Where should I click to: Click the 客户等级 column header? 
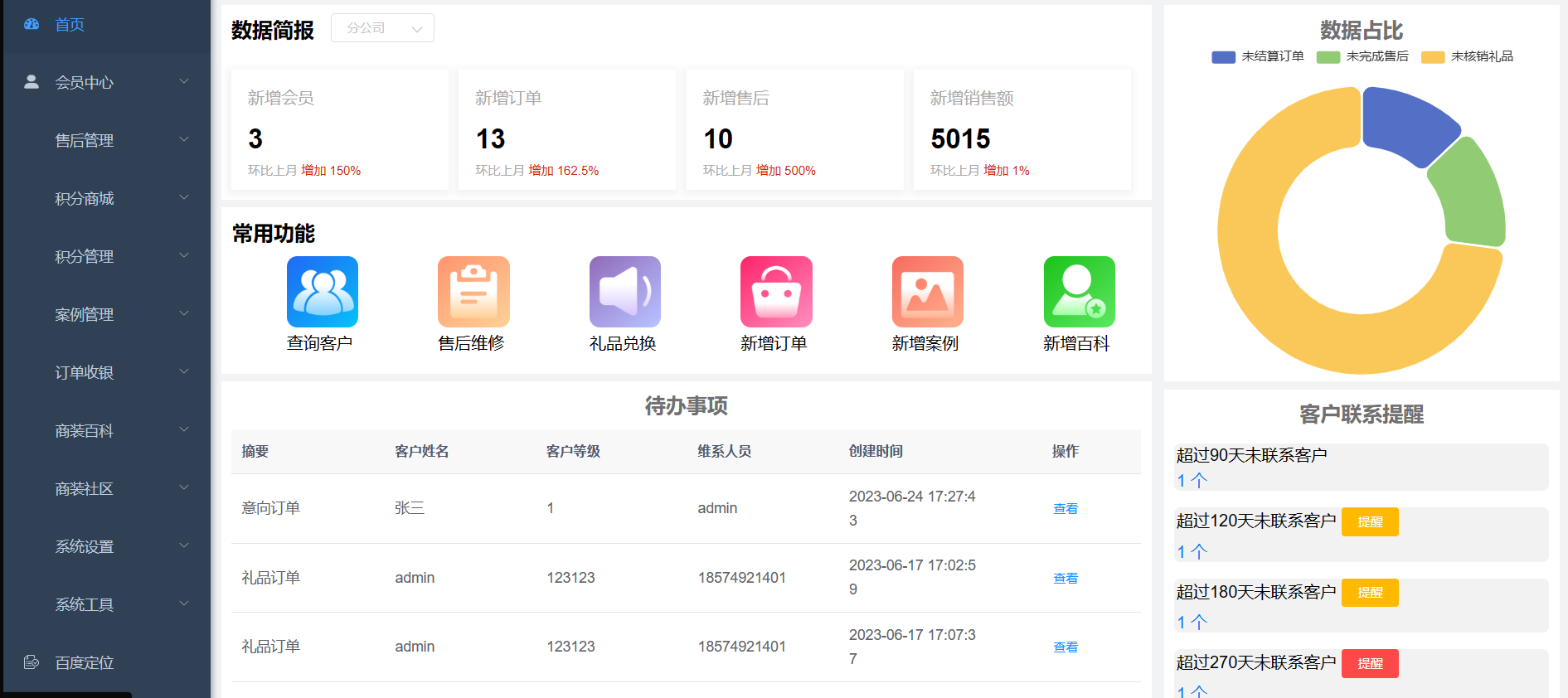573,451
